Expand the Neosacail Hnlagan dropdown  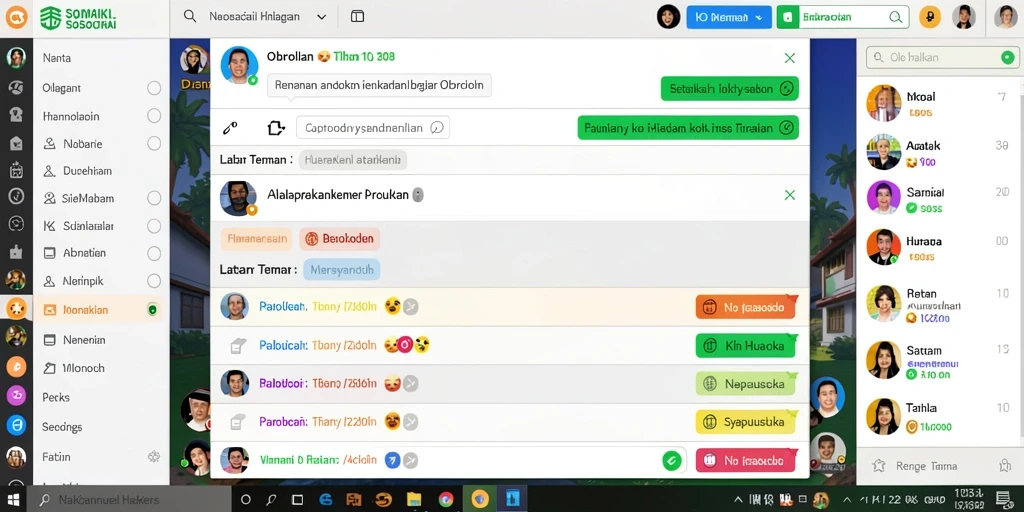321,17
